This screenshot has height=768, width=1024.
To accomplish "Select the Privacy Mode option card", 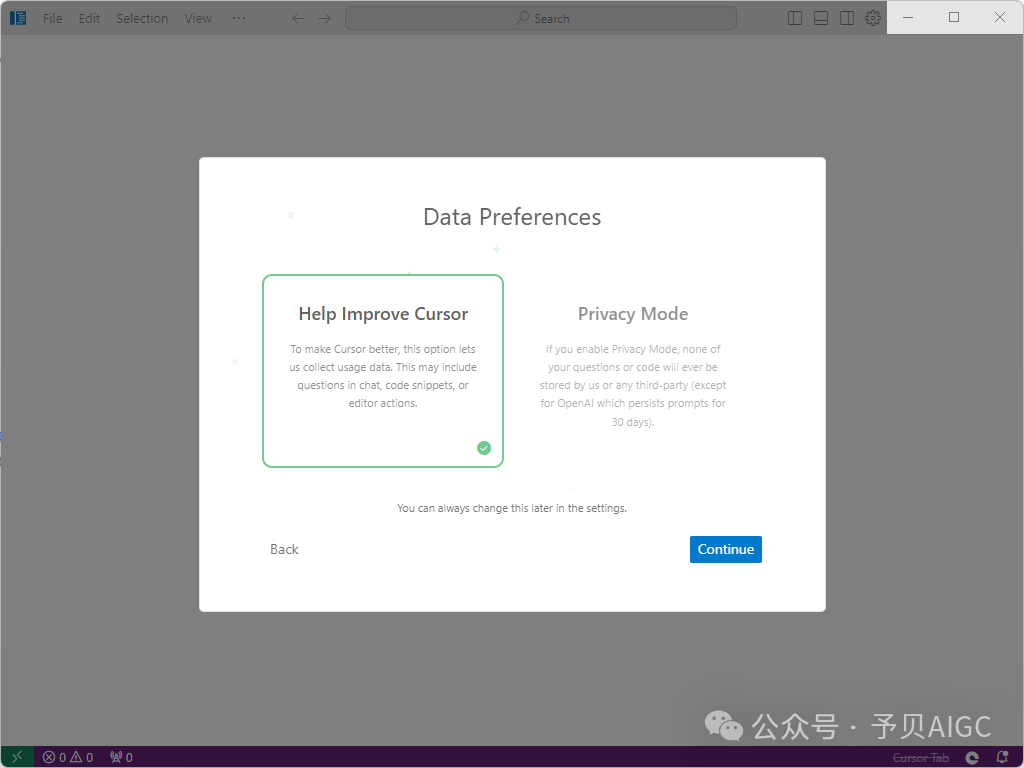I will pos(633,371).
